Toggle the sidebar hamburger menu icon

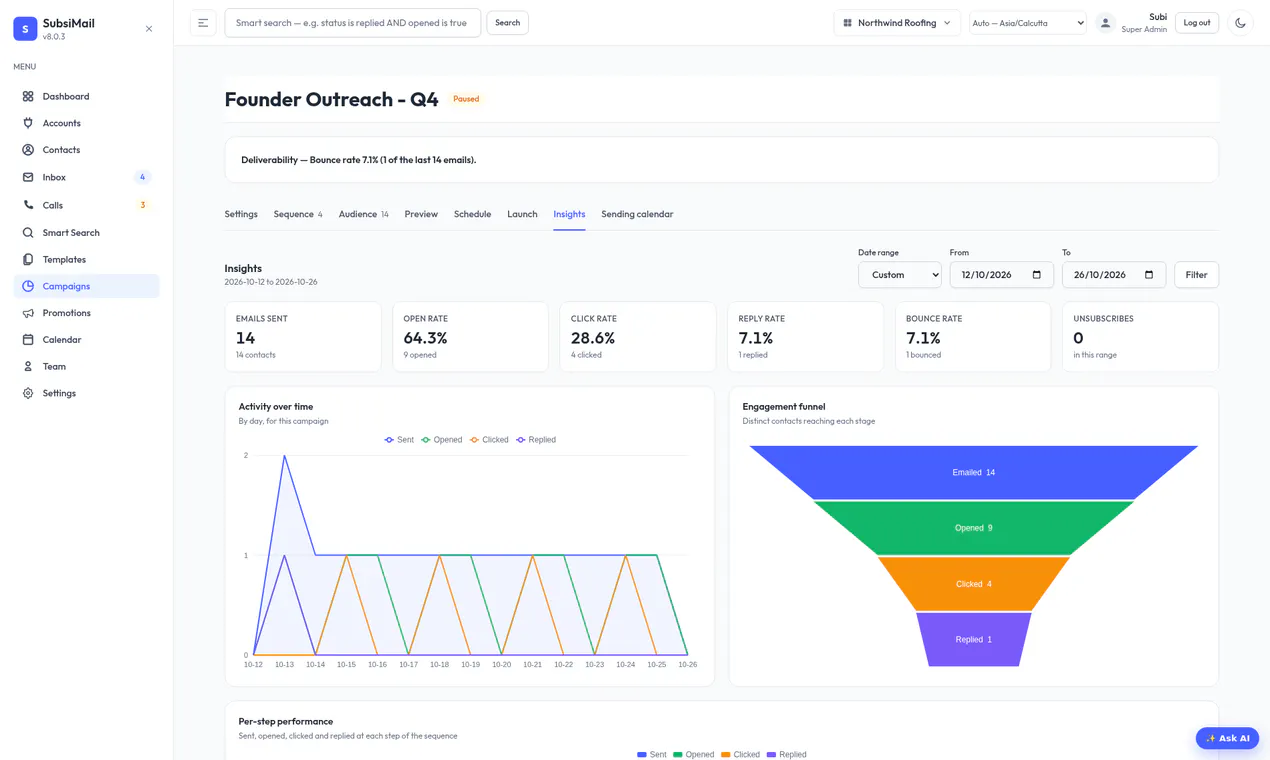203,23
